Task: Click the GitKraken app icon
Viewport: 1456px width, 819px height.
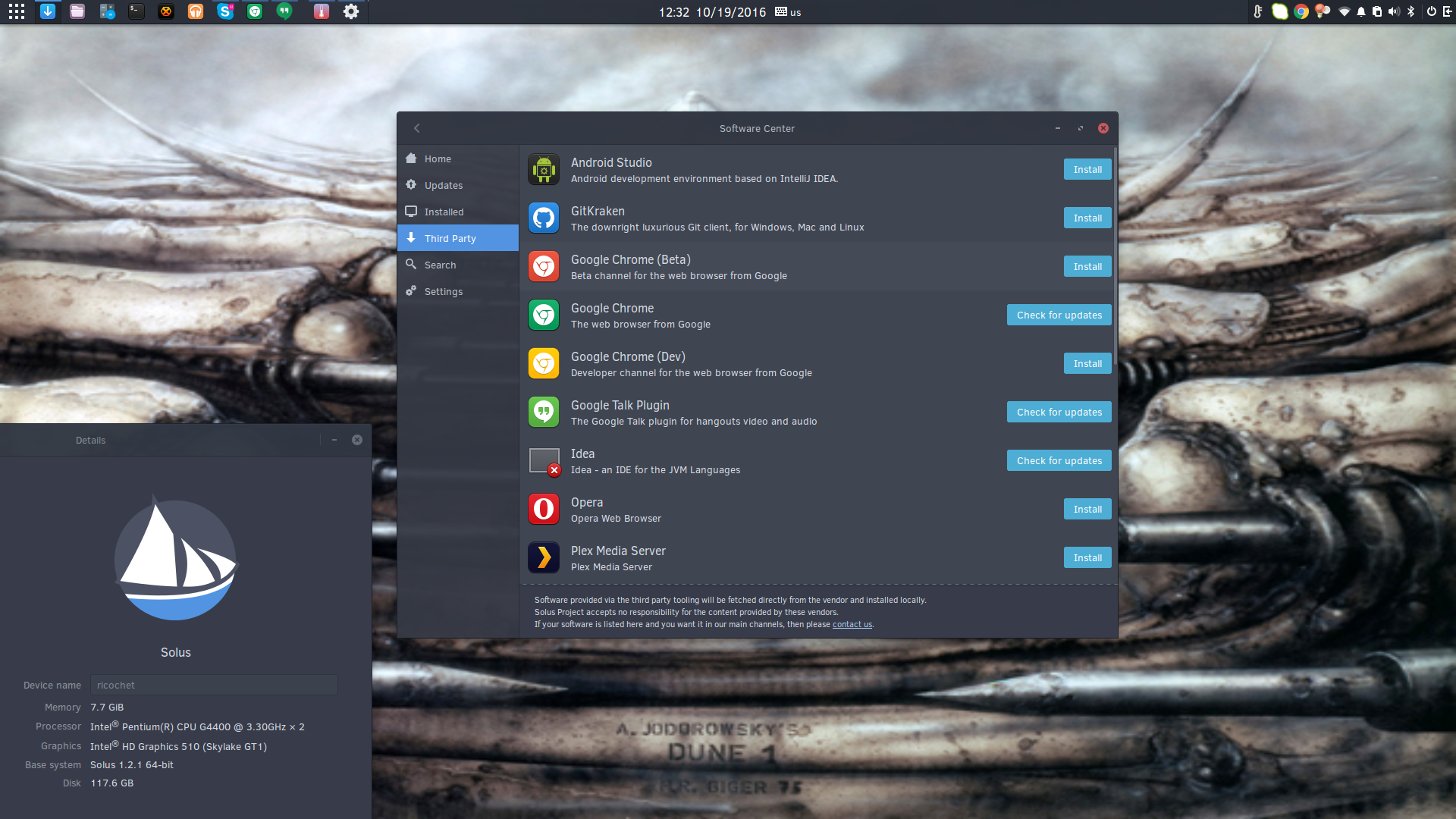Action: (x=544, y=218)
